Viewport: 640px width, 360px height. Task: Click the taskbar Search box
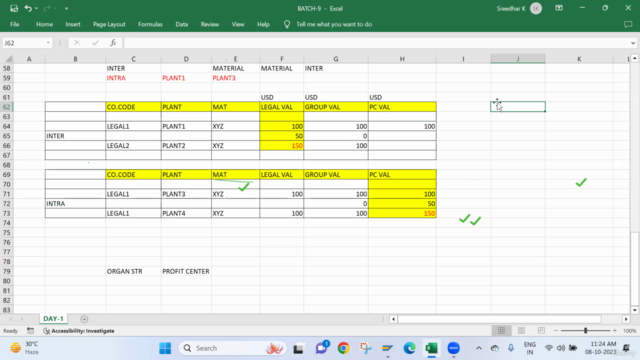pyautogui.click(x=233, y=348)
